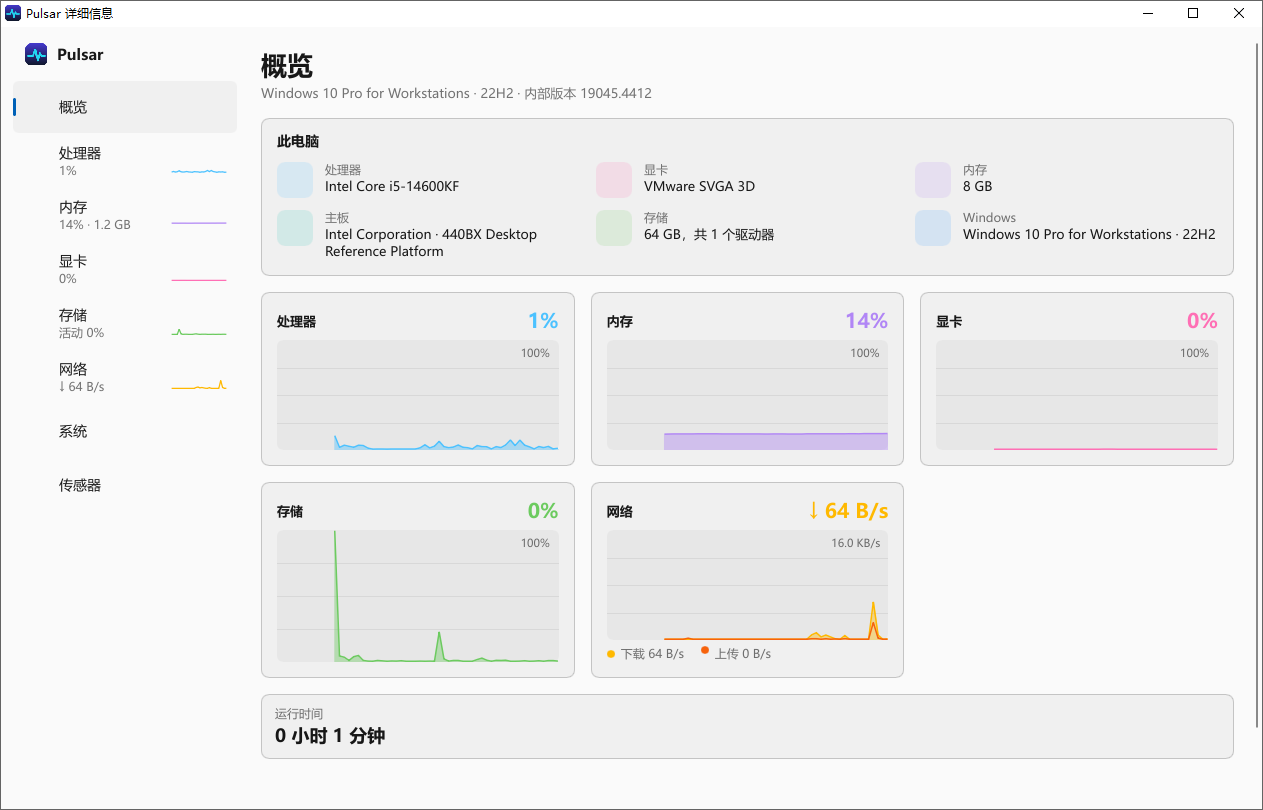
Task: Click the 概览 page heading
Action: [x=287, y=67]
